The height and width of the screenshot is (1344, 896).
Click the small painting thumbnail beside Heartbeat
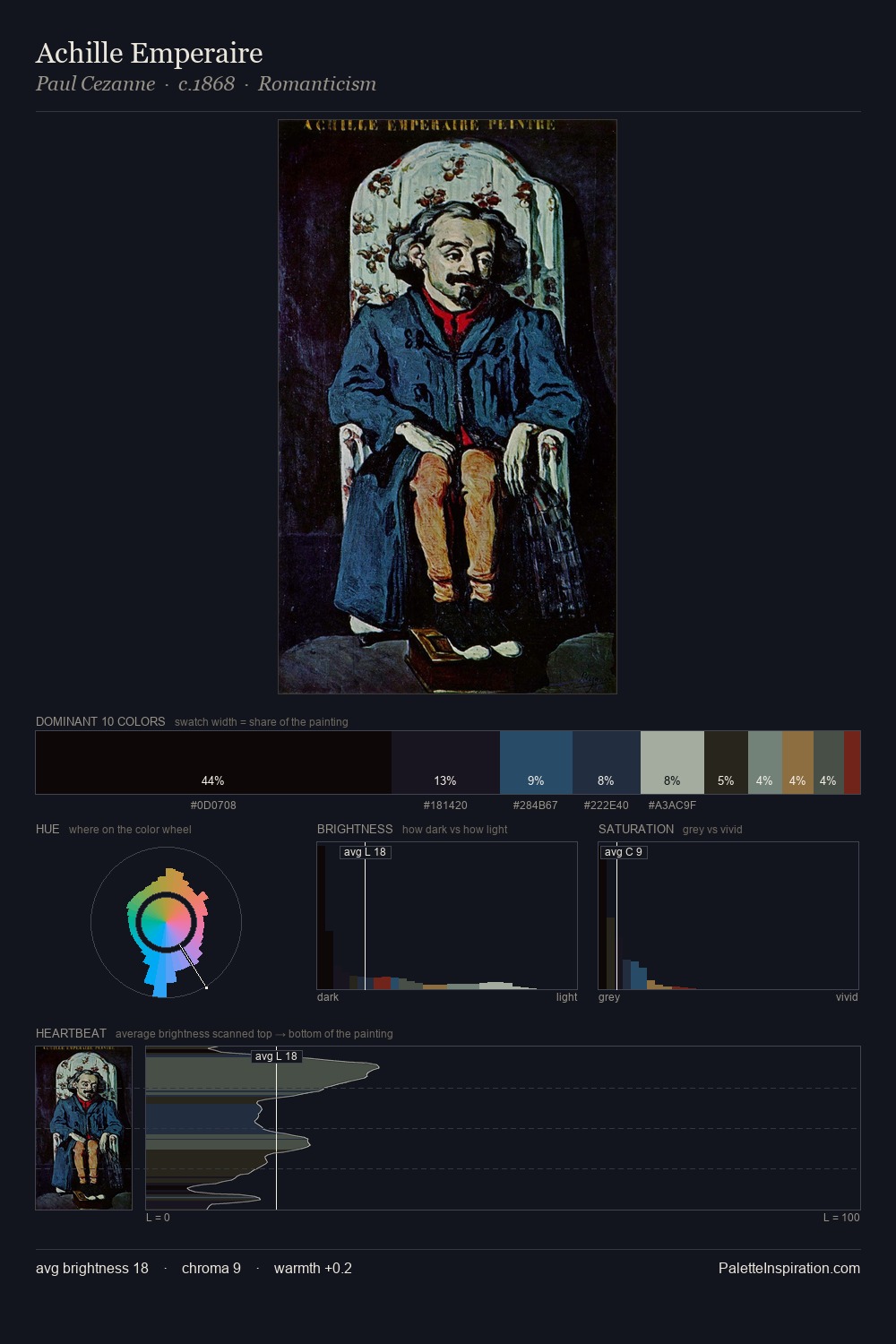[83, 1128]
